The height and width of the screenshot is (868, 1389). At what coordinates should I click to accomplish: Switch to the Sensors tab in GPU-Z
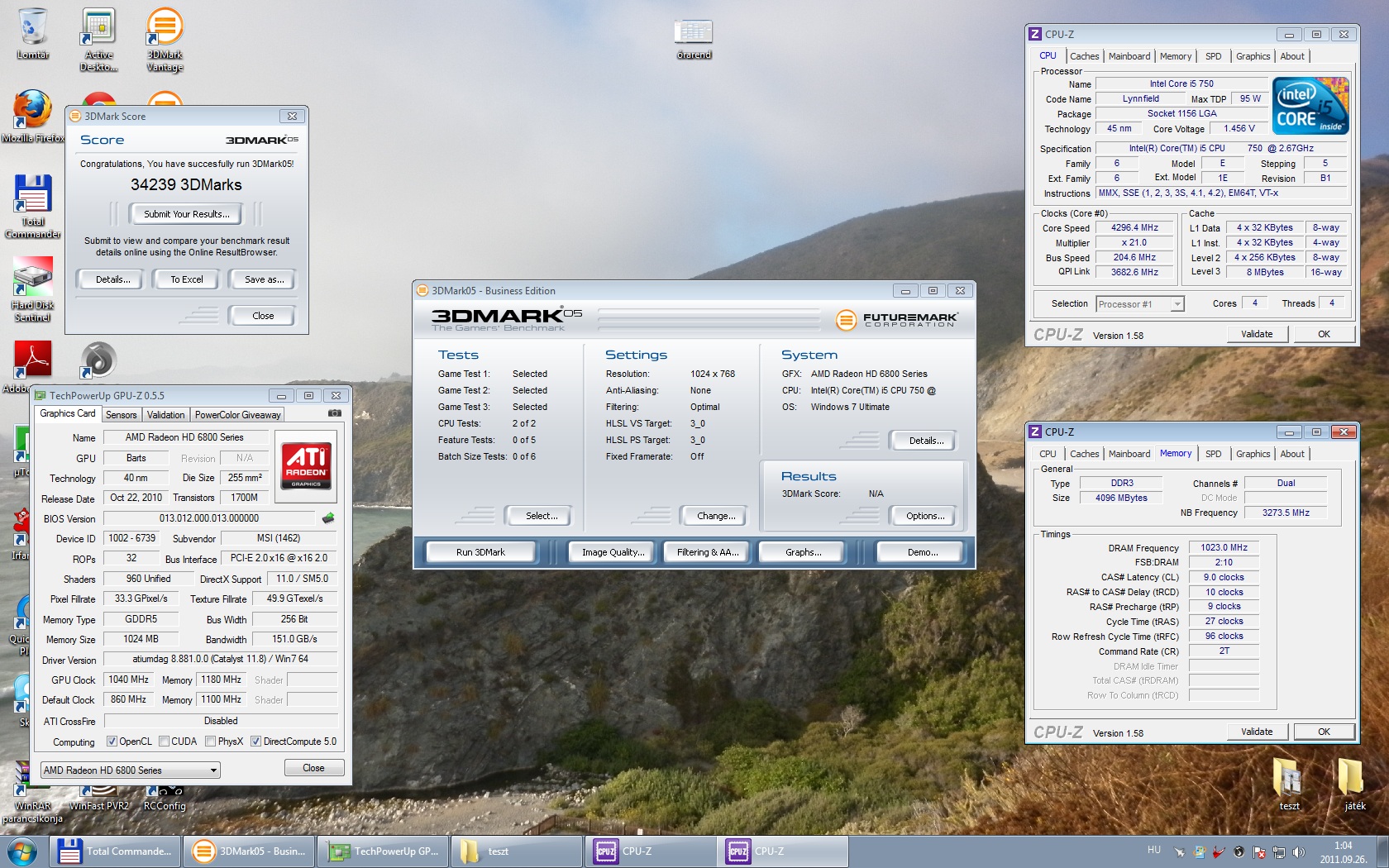[121, 415]
